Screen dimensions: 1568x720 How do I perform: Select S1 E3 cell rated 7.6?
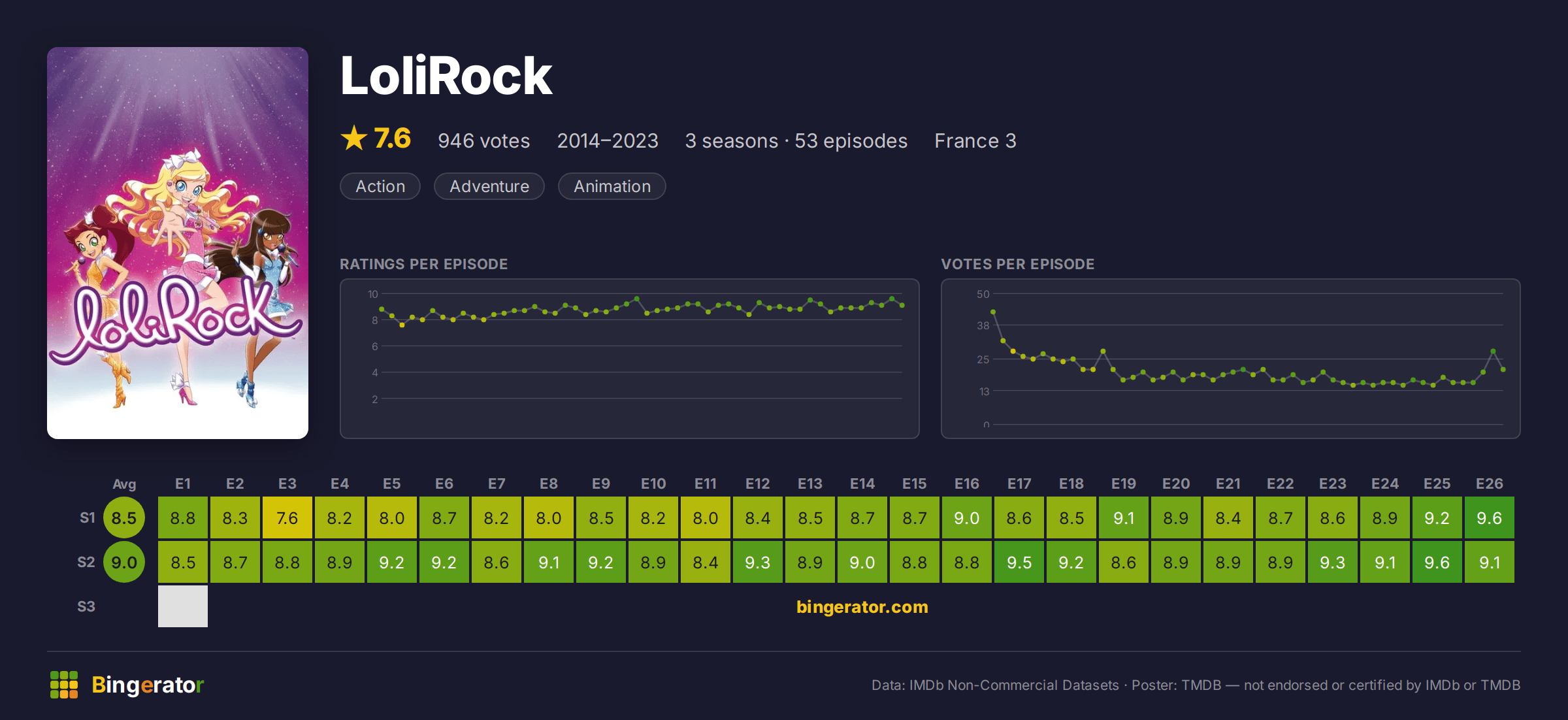click(x=287, y=517)
